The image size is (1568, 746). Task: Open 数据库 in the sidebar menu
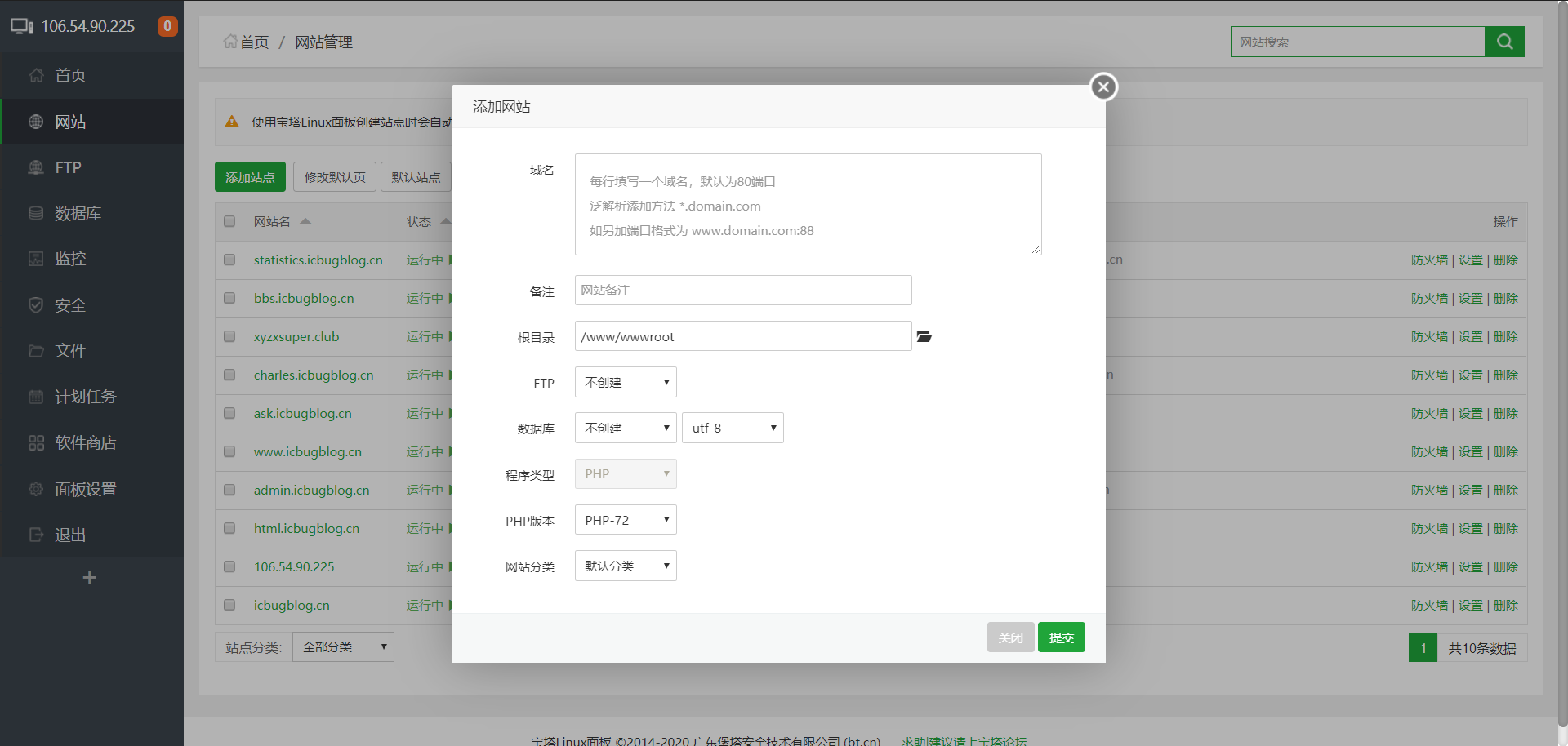pyautogui.click(x=91, y=213)
